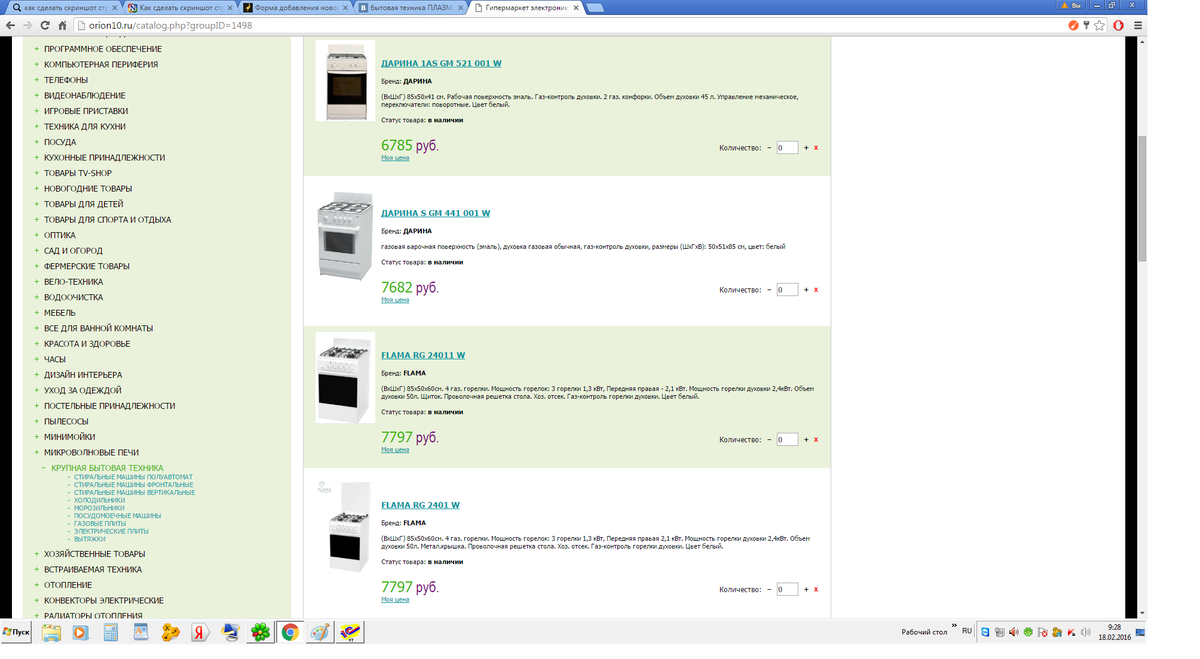Launch ICQ from the taskbar
The width and height of the screenshot is (1200, 659).
(x=260, y=632)
